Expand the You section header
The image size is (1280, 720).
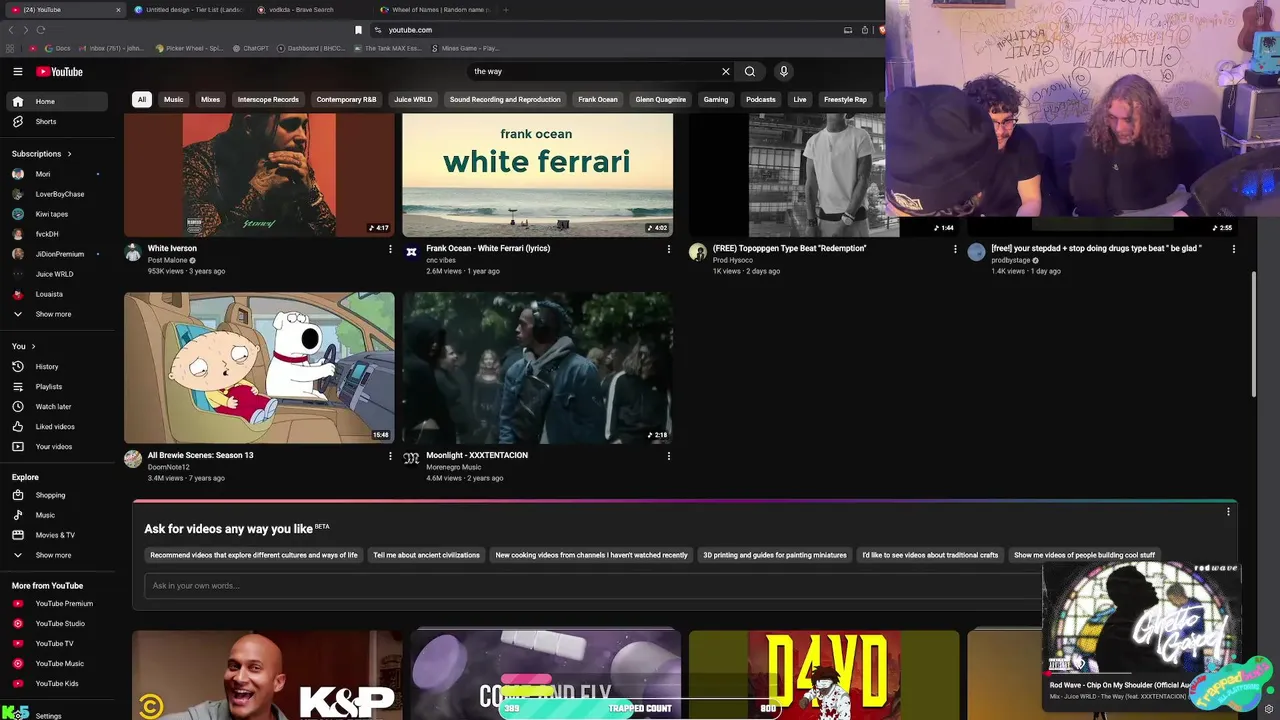[x=24, y=346]
